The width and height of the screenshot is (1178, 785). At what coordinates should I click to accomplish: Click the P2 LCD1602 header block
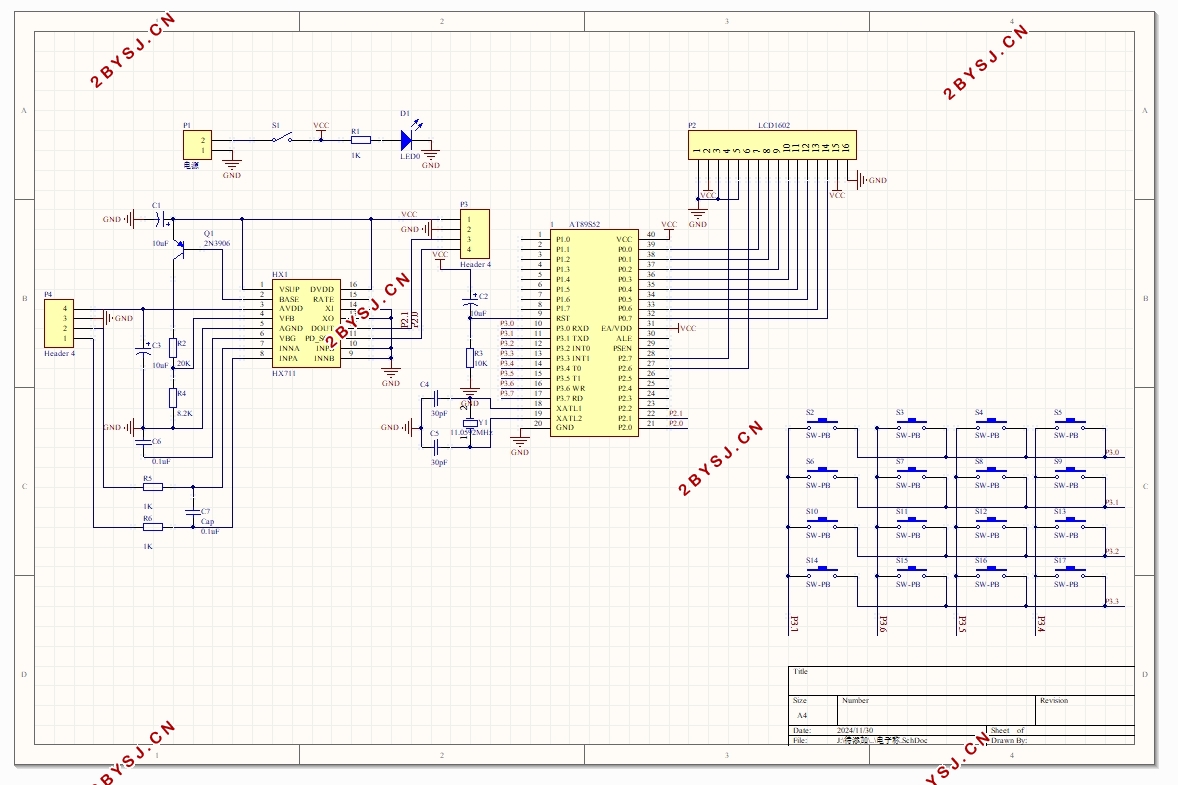[772, 145]
